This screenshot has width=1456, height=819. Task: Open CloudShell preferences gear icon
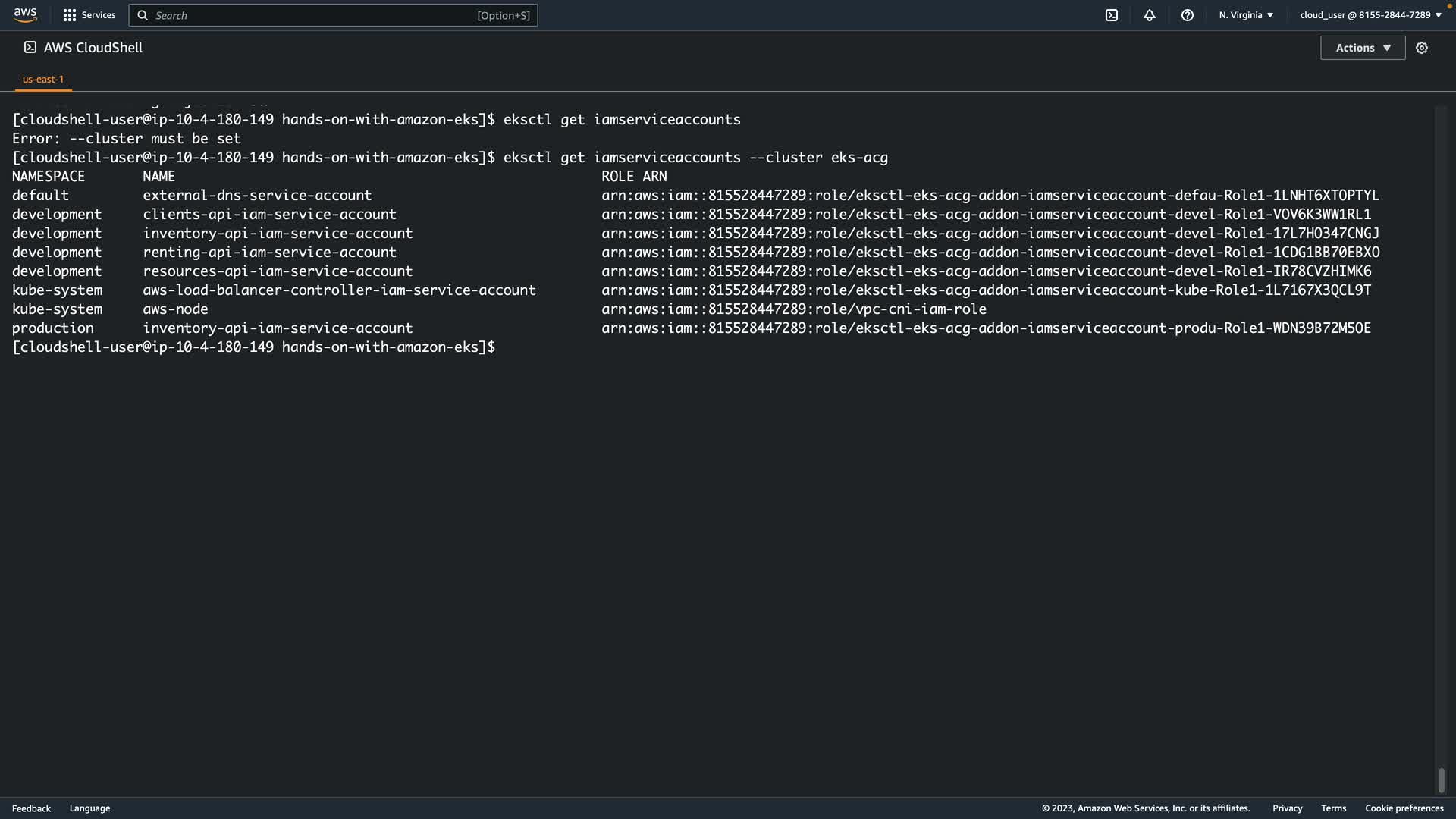click(1422, 48)
